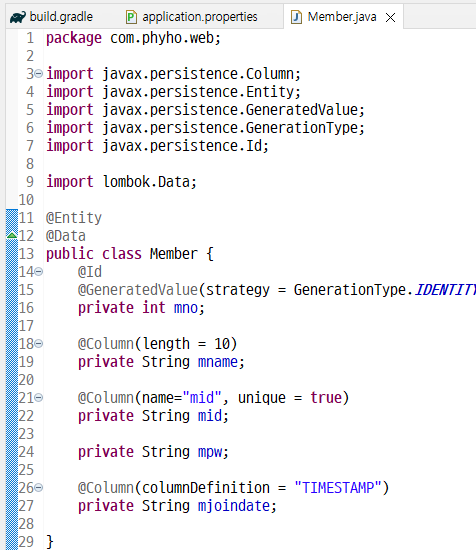Click 'columnDefinition' attribute on line 26
The height and width of the screenshot is (550, 476).
click(206, 488)
